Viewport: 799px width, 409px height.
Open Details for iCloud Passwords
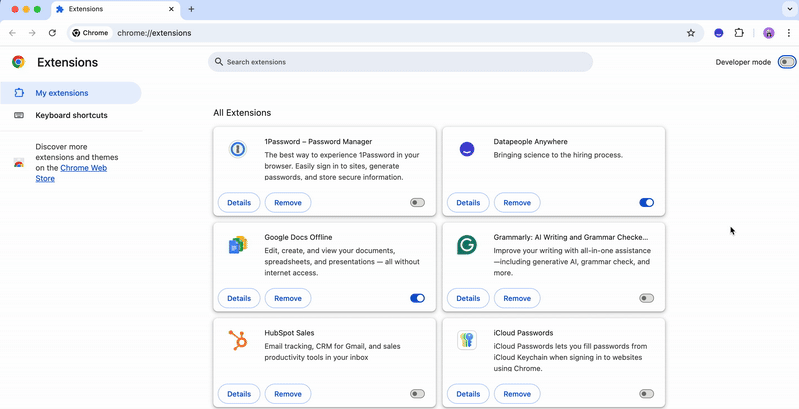(x=468, y=394)
